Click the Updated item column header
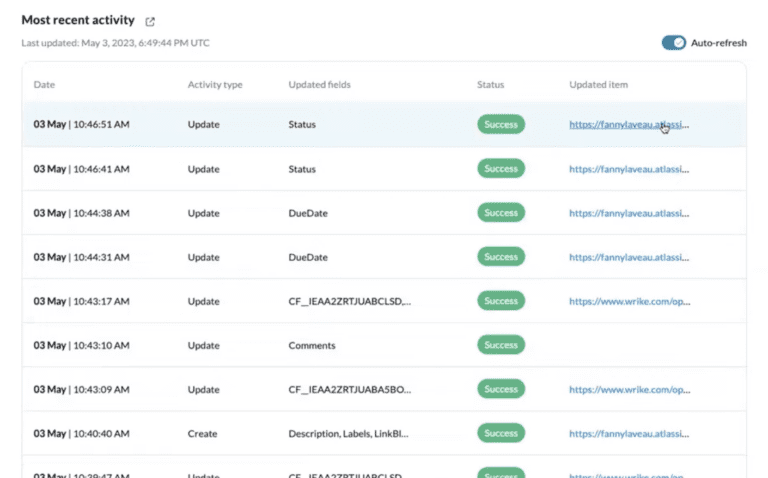 tap(599, 84)
